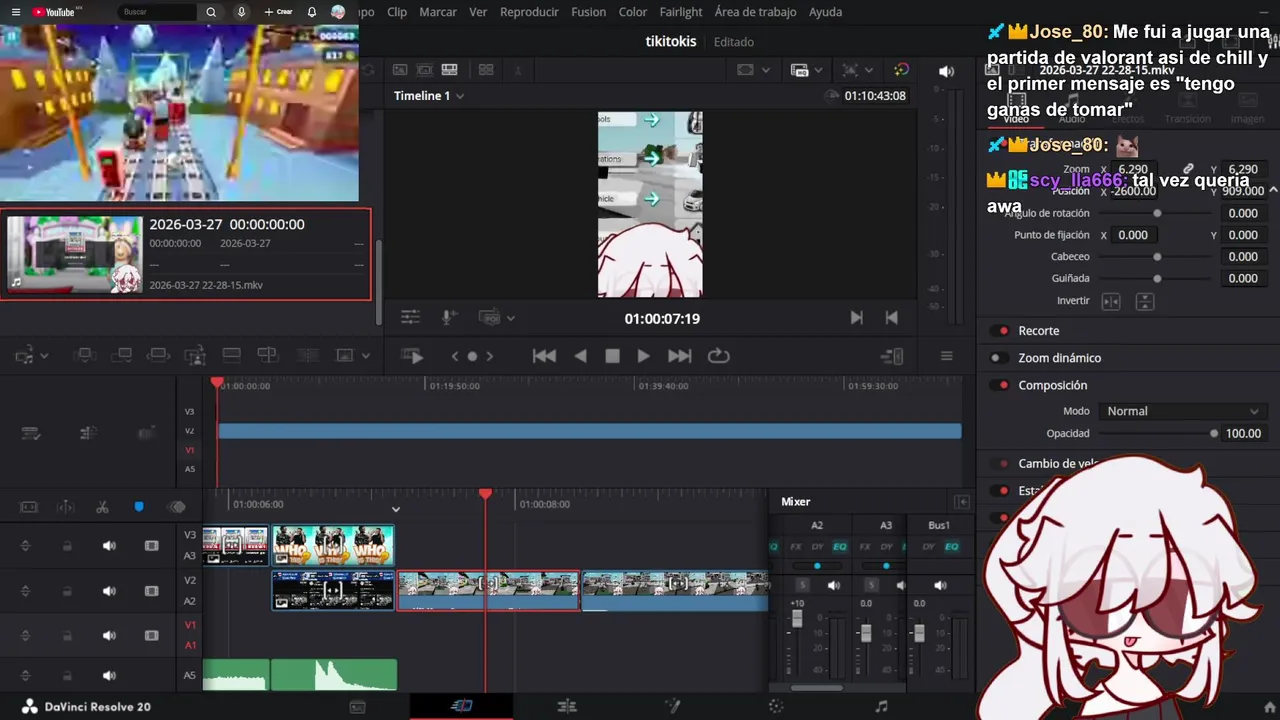Click the Opacidad 100.00 value field
This screenshot has width=1280, height=720.
point(1243,433)
